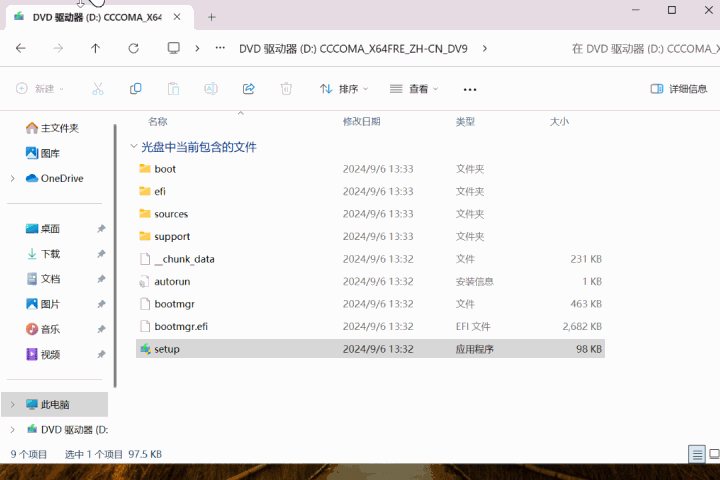Image resolution: width=720 pixels, height=480 pixels.
Task: Expand the 此电脑 tree node
Action: [x=13, y=404]
